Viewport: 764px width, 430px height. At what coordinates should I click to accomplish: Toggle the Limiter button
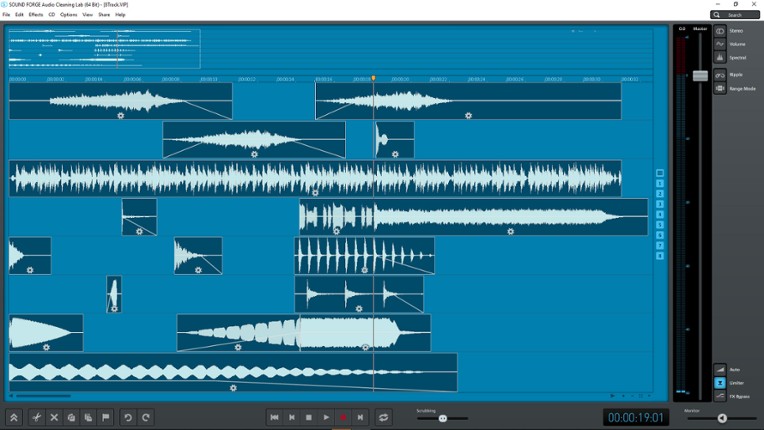(x=720, y=383)
